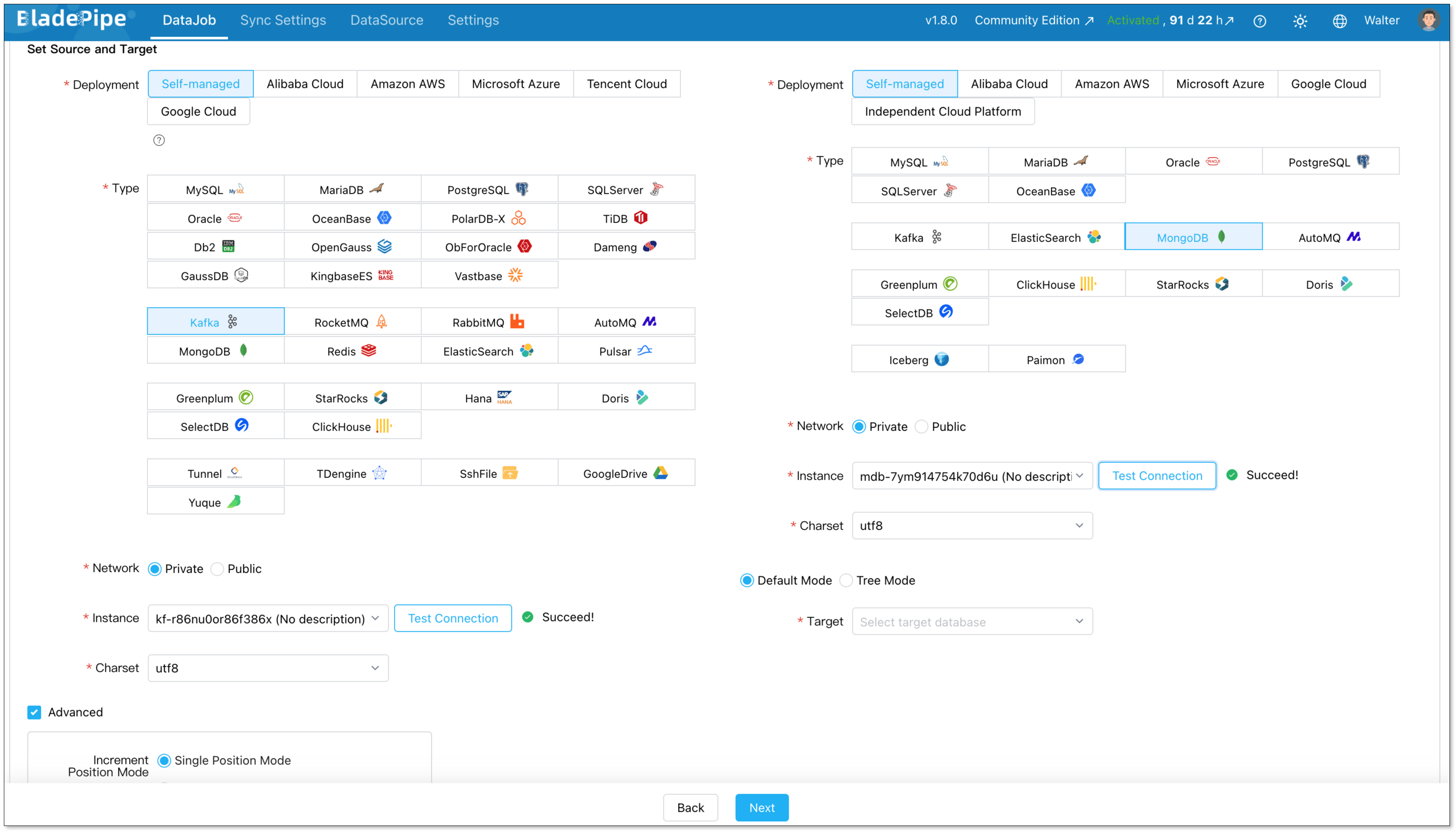This screenshot has height=832, width=1456.
Task: Click the Back button
Action: [691, 808]
